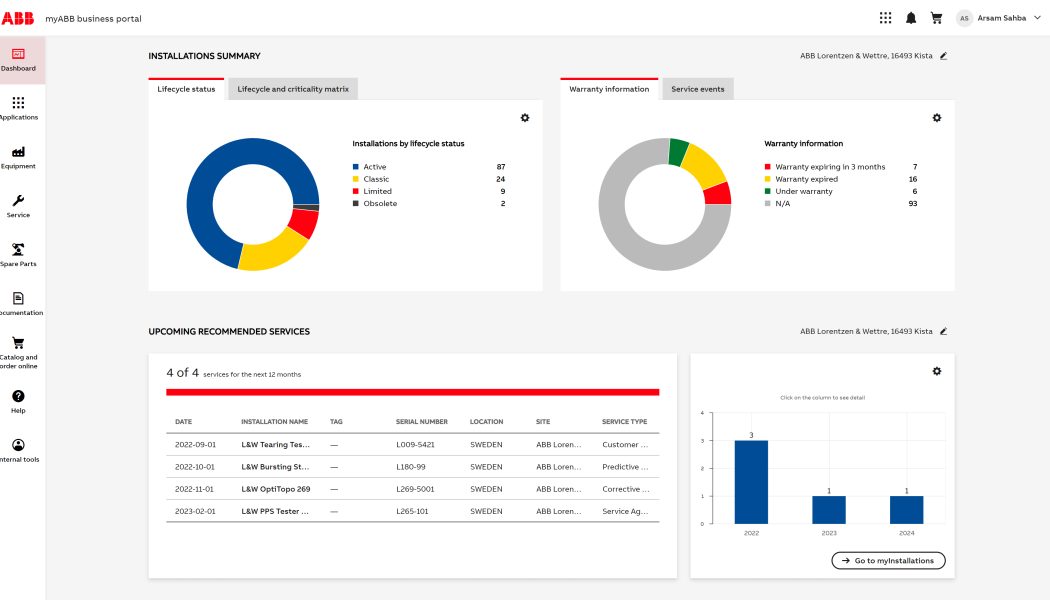Image resolution: width=1050 pixels, height=600 pixels.
Task: Click serial number L265-101
Action: [412, 511]
